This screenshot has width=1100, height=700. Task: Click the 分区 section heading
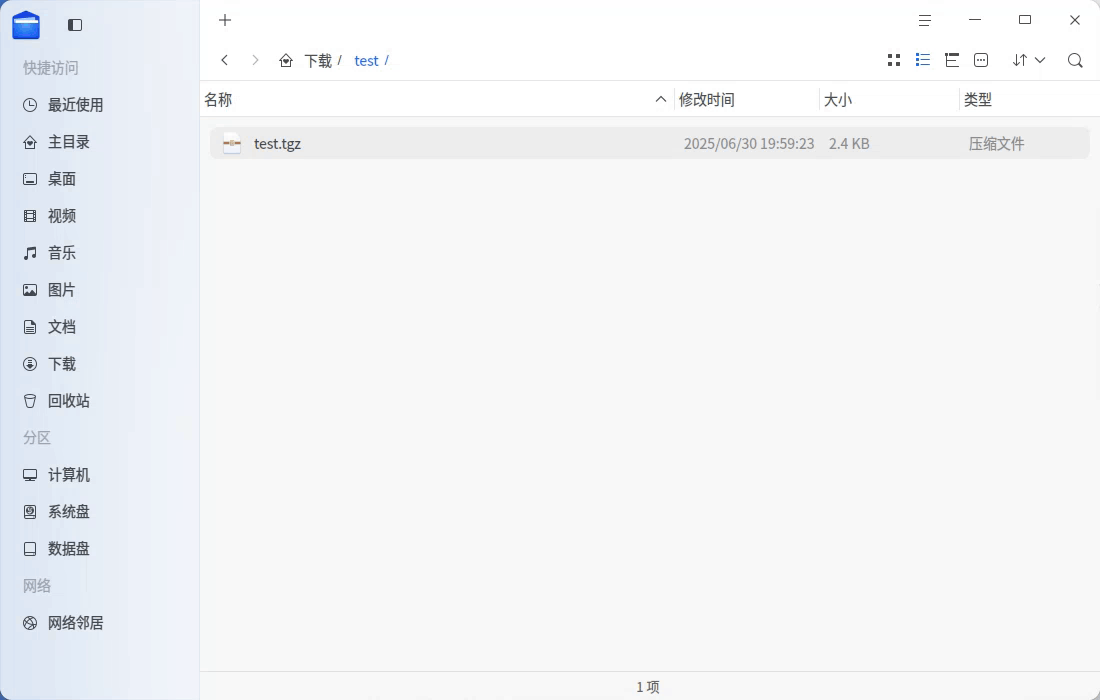coord(36,438)
